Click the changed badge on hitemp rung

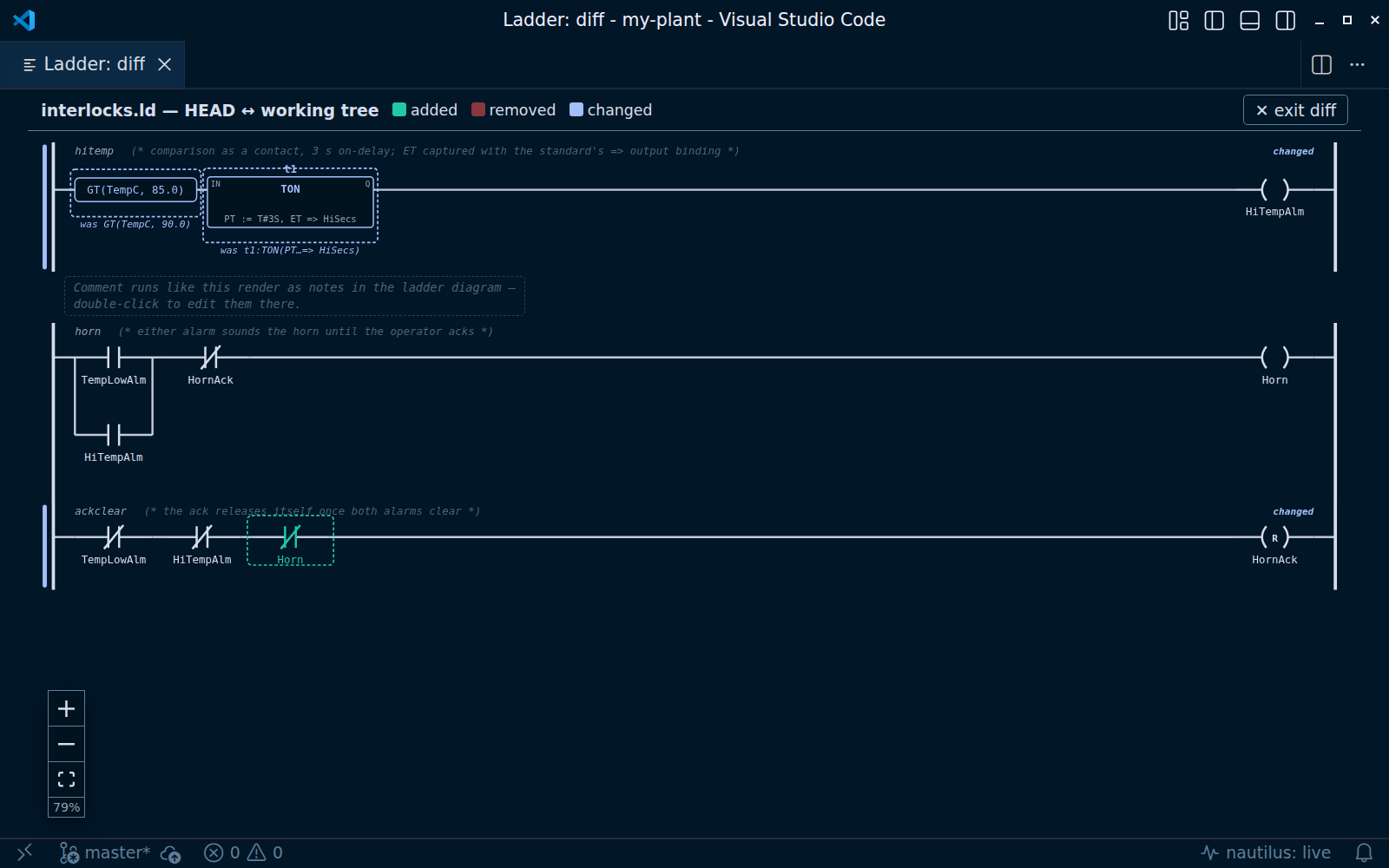point(1294,151)
